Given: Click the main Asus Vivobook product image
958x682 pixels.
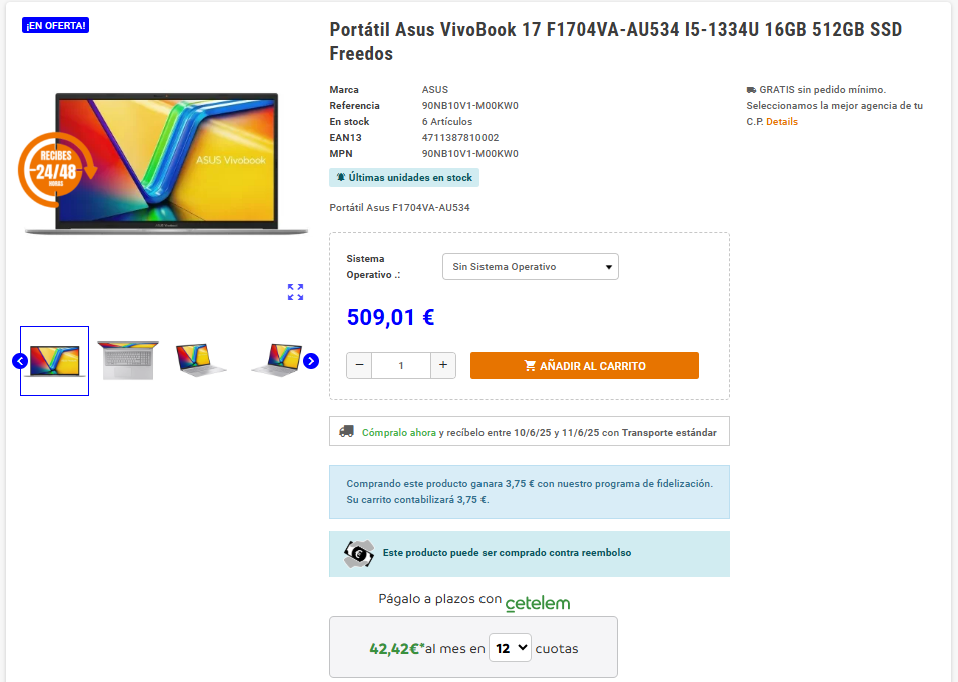Looking at the screenshot, I should [x=166, y=164].
